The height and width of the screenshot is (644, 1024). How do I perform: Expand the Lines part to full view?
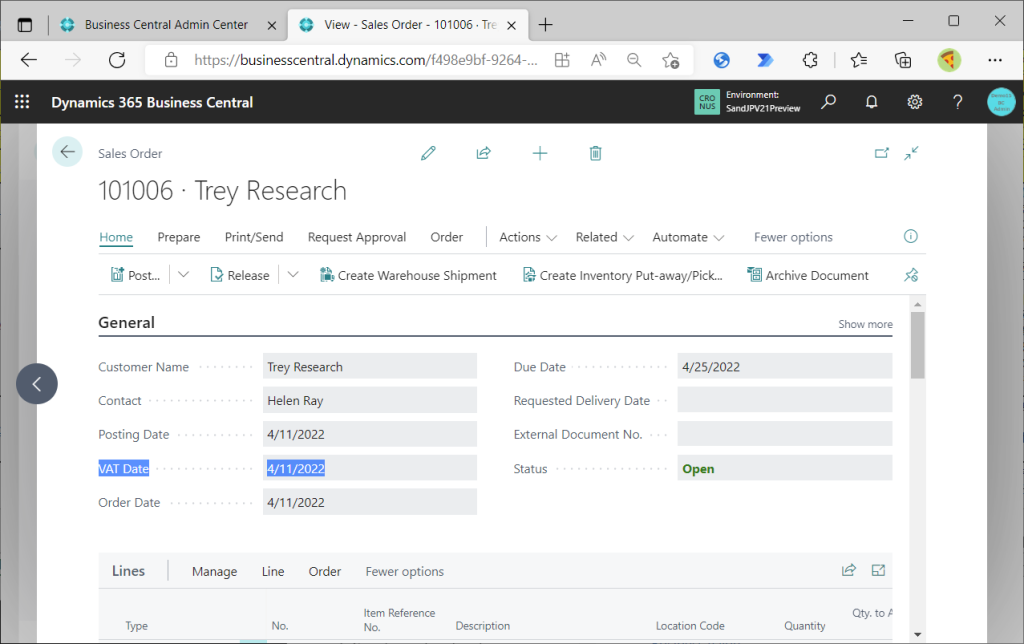(878, 570)
